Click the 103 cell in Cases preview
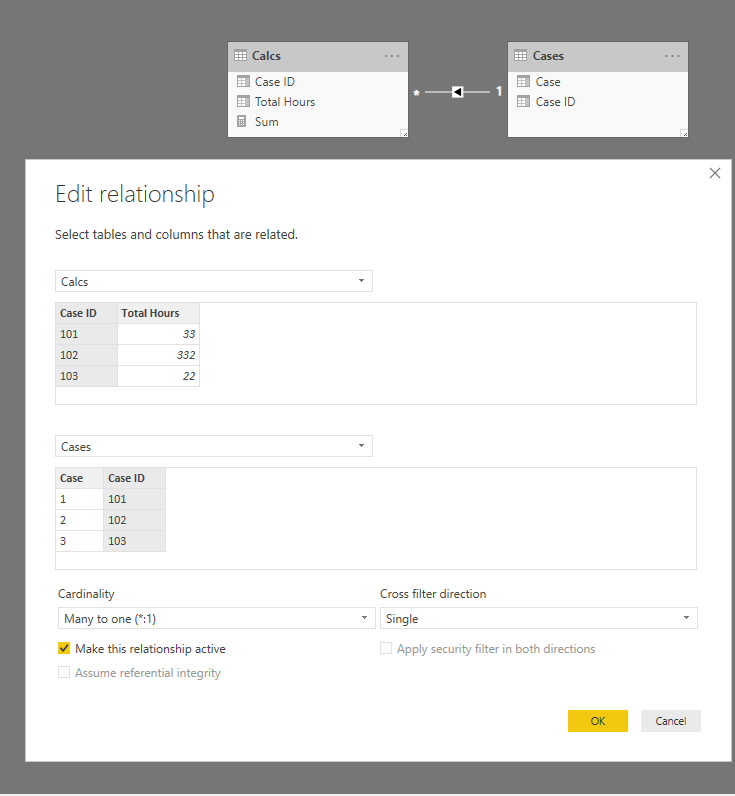 [x=135, y=541]
